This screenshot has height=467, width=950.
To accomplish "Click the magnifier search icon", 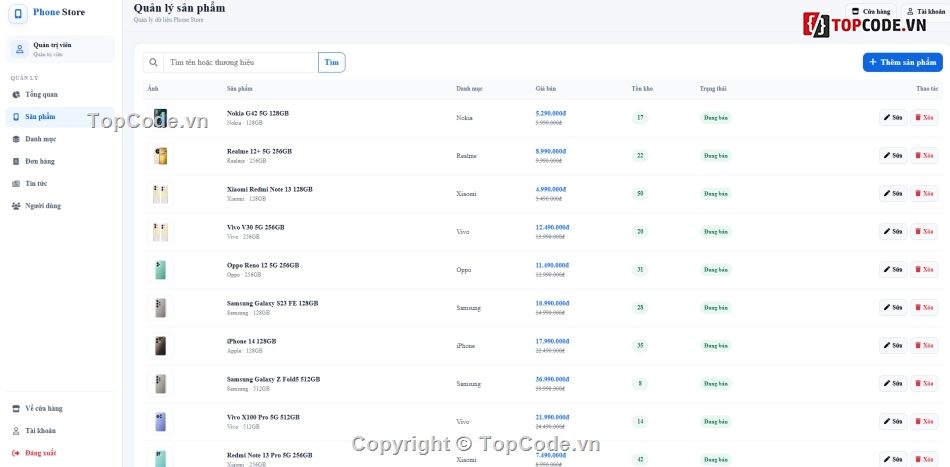I will pyautogui.click(x=153, y=62).
